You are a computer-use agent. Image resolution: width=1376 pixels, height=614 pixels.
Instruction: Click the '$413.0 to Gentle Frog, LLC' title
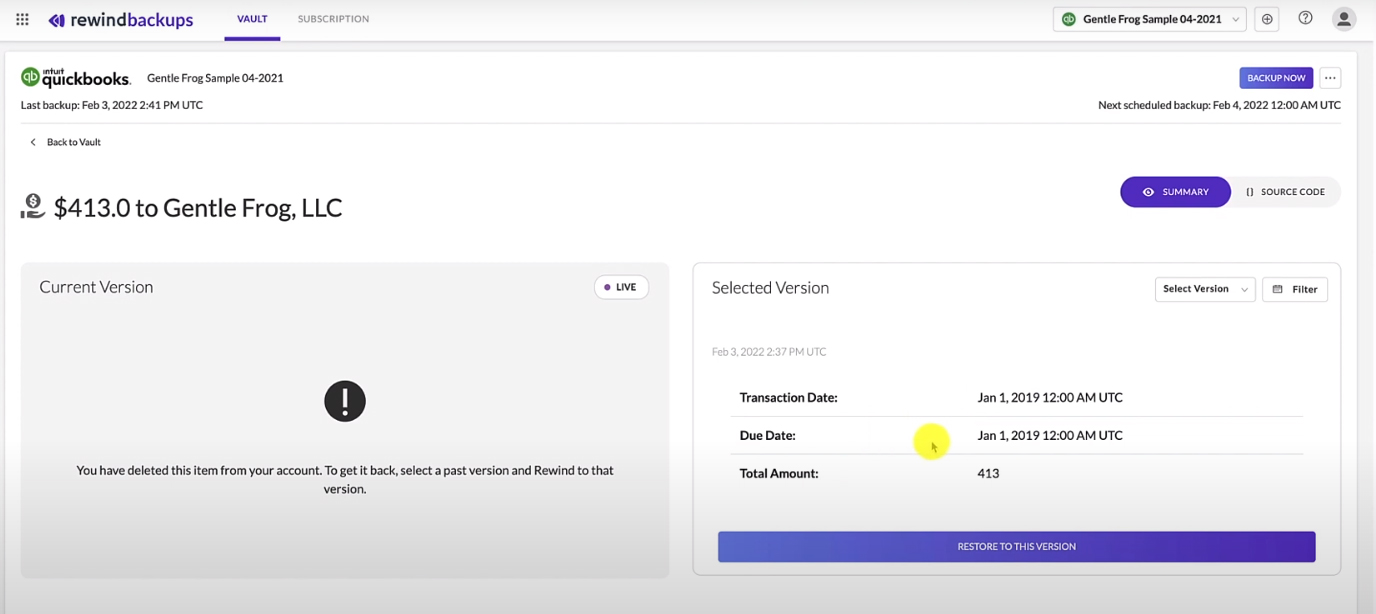[x=198, y=208]
